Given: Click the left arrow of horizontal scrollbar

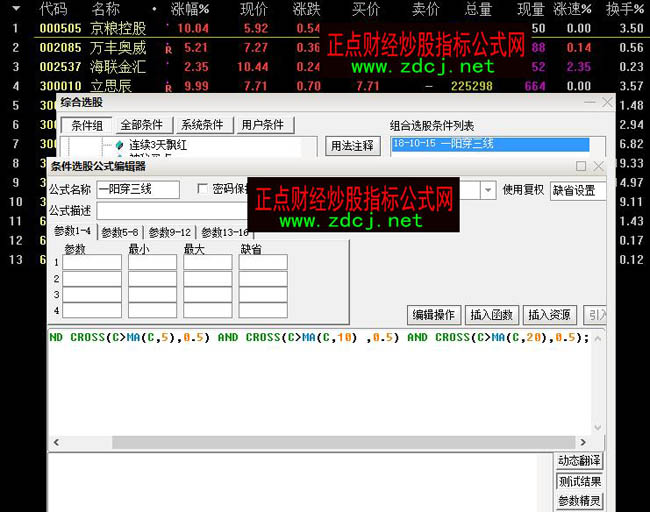Looking at the screenshot, I should [x=54, y=442].
